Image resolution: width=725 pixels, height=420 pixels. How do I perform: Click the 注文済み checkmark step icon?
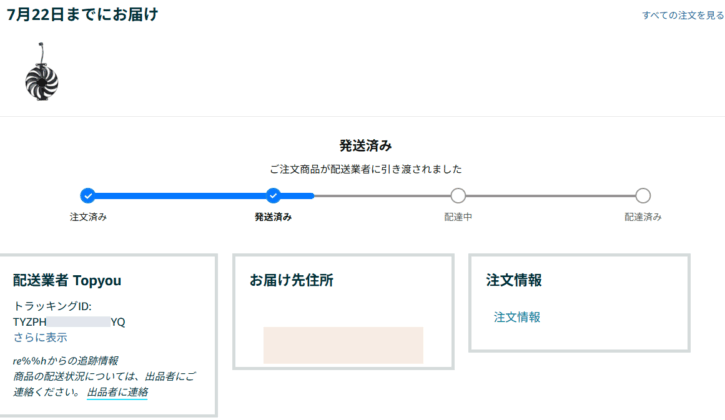click(x=87, y=196)
